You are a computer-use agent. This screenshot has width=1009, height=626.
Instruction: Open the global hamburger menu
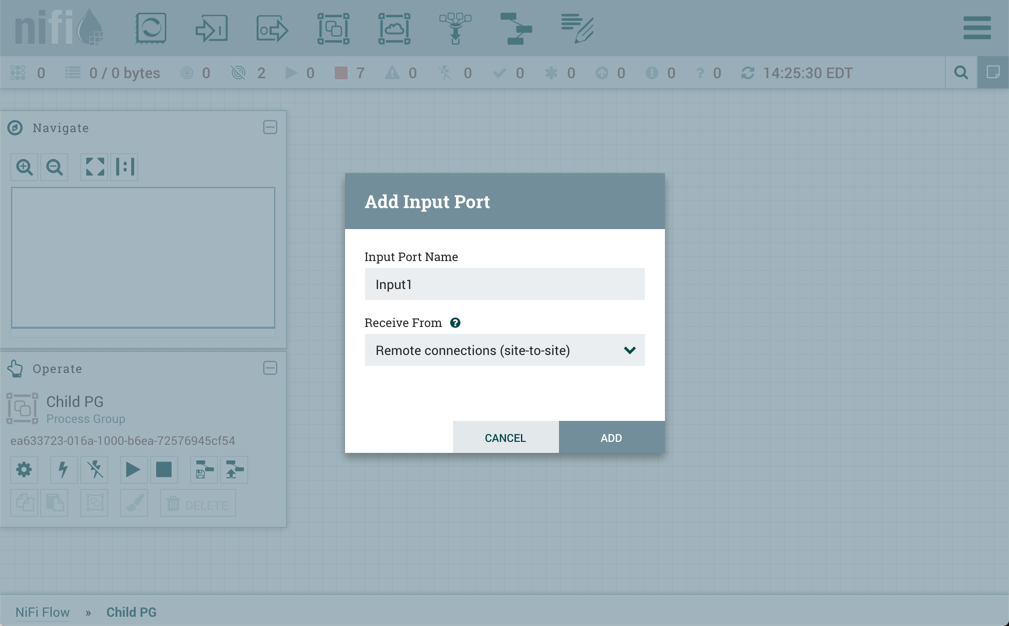tap(976, 28)
